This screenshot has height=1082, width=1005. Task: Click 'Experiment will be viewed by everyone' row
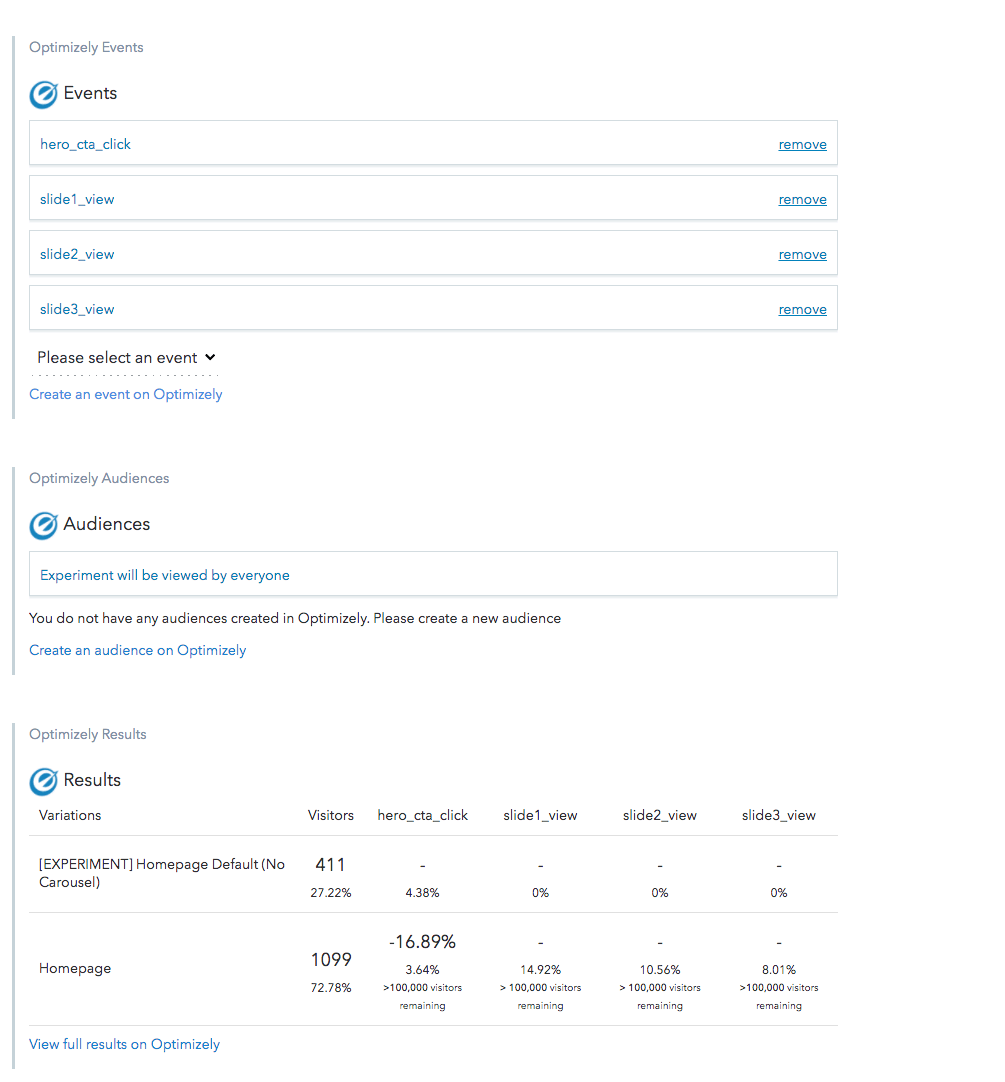(433, 573)
